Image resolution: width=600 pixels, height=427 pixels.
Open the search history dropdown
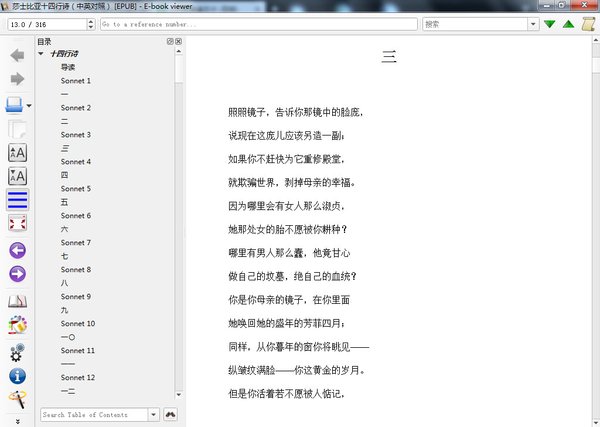(533, 24)
